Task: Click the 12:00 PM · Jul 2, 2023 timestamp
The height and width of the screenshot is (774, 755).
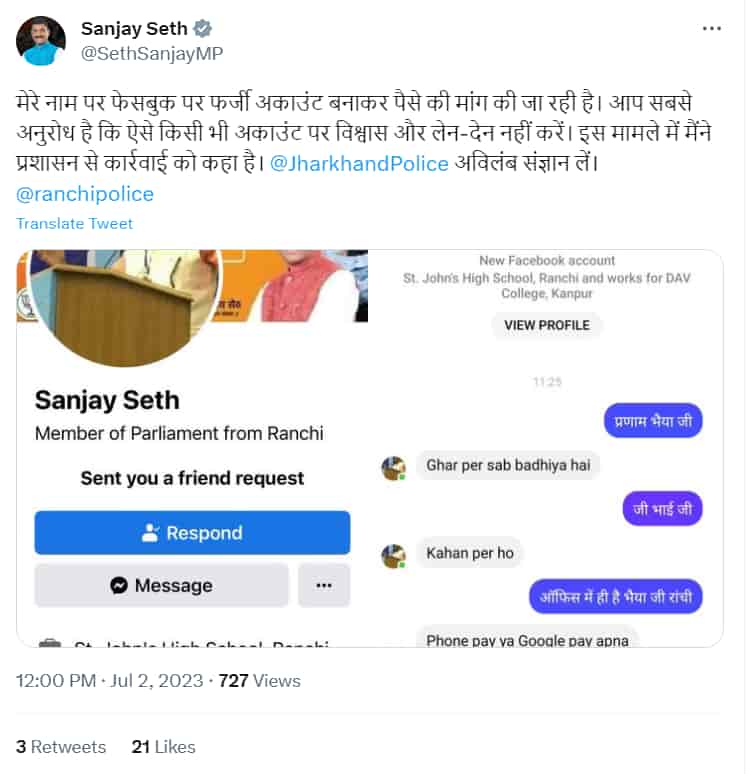Action: (110, 681)
